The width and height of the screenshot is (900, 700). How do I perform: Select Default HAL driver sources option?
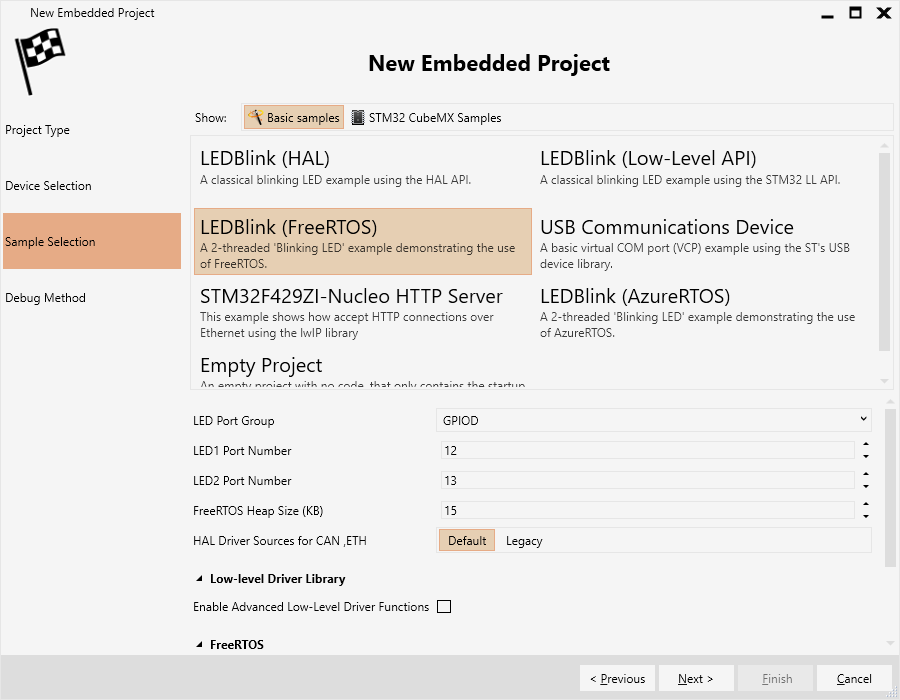pyautogui.click(x=467, y=540)
